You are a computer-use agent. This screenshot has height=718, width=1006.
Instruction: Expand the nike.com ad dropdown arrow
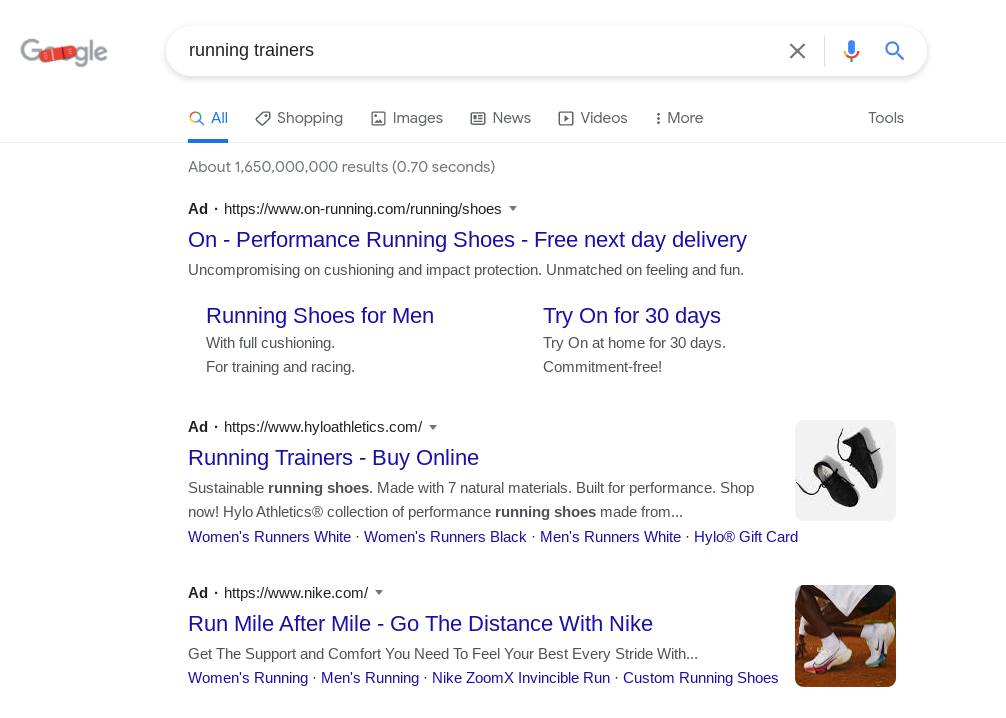(379, 593)
